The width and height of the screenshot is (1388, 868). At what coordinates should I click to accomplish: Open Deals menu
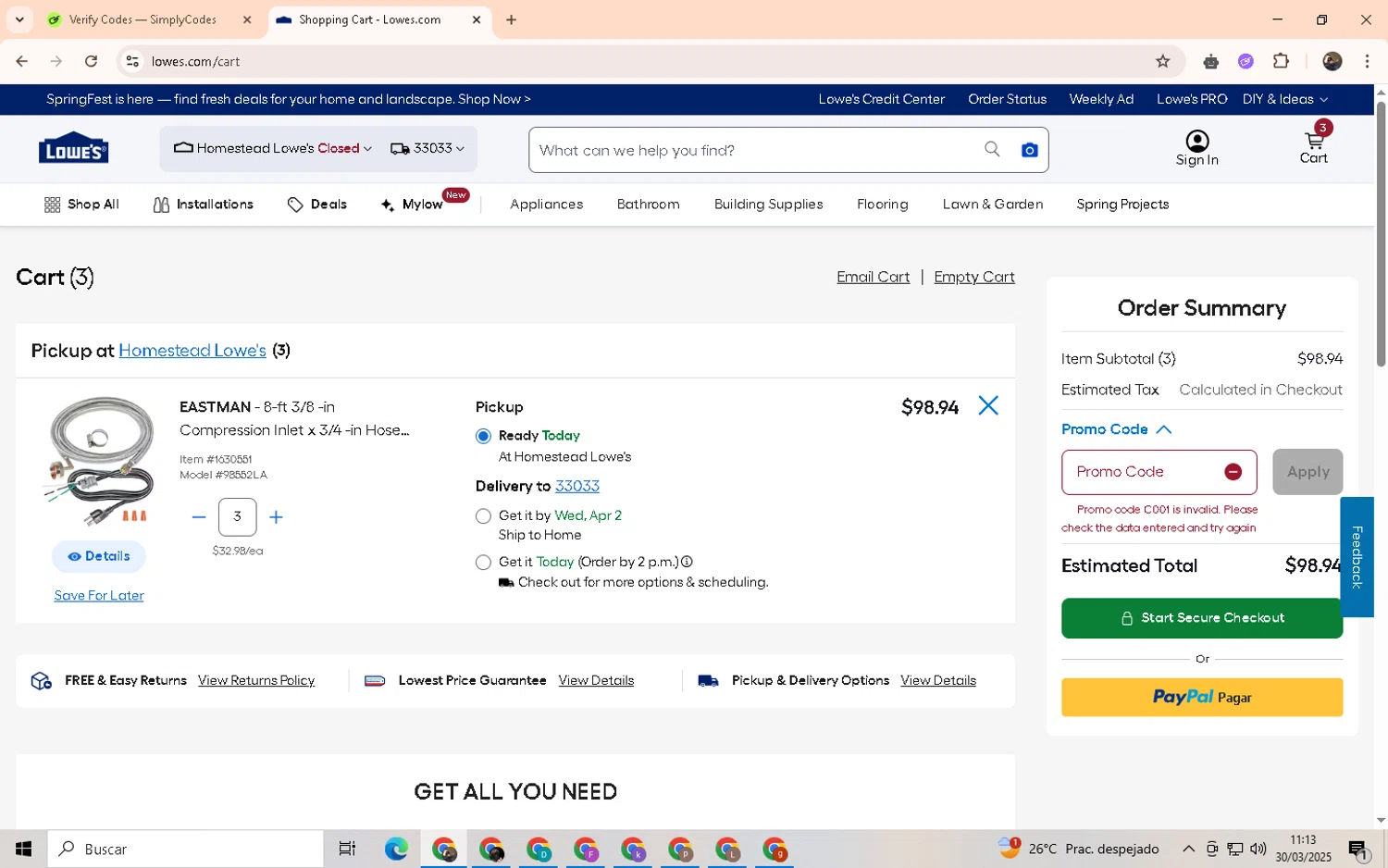coord(317,205)
